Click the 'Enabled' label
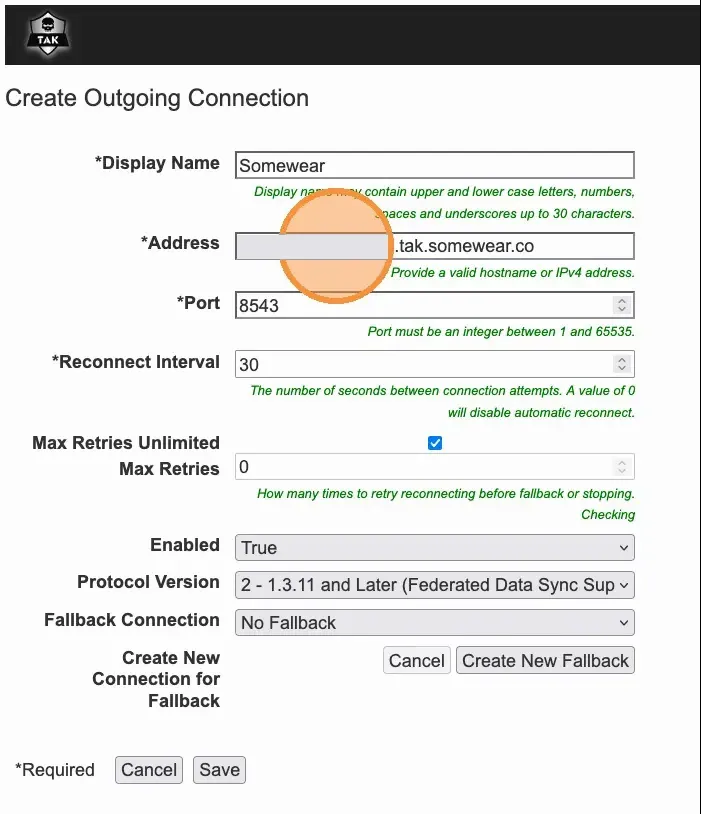Viewport: 701px width, 814px height. [x=185, y=545]
